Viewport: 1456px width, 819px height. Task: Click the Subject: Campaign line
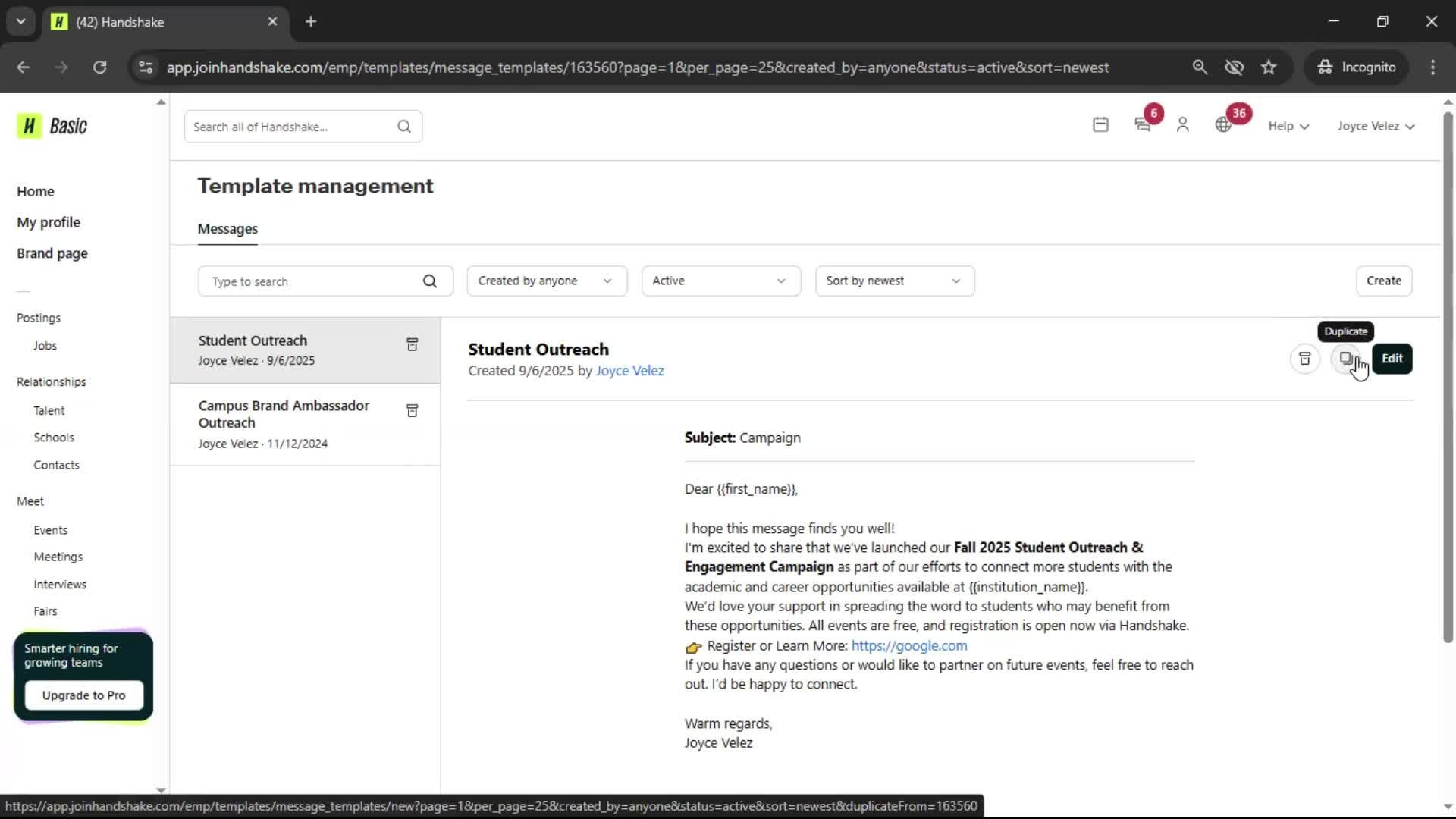coord(742,438)
